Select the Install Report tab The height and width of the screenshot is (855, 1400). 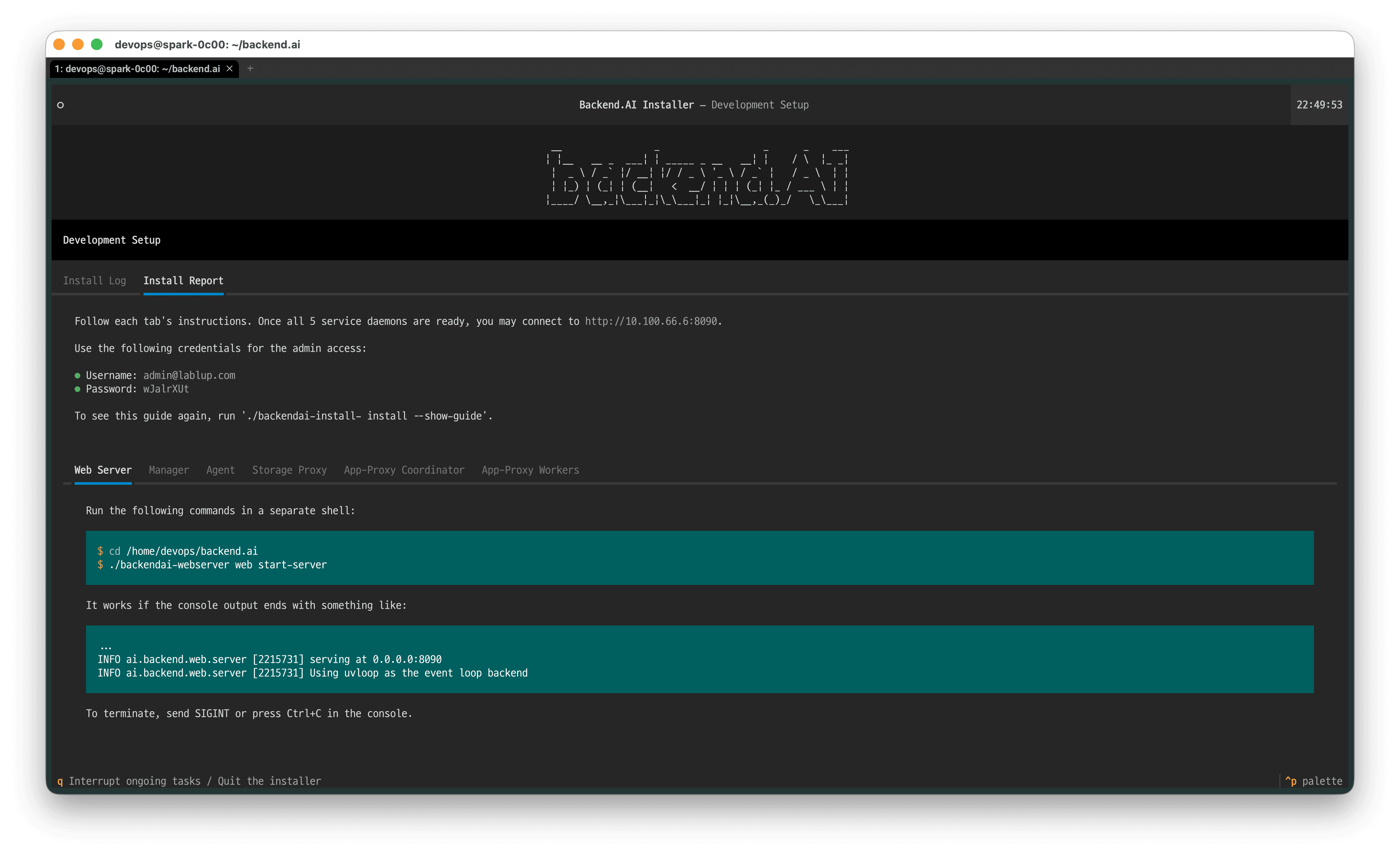click(183, 281)
